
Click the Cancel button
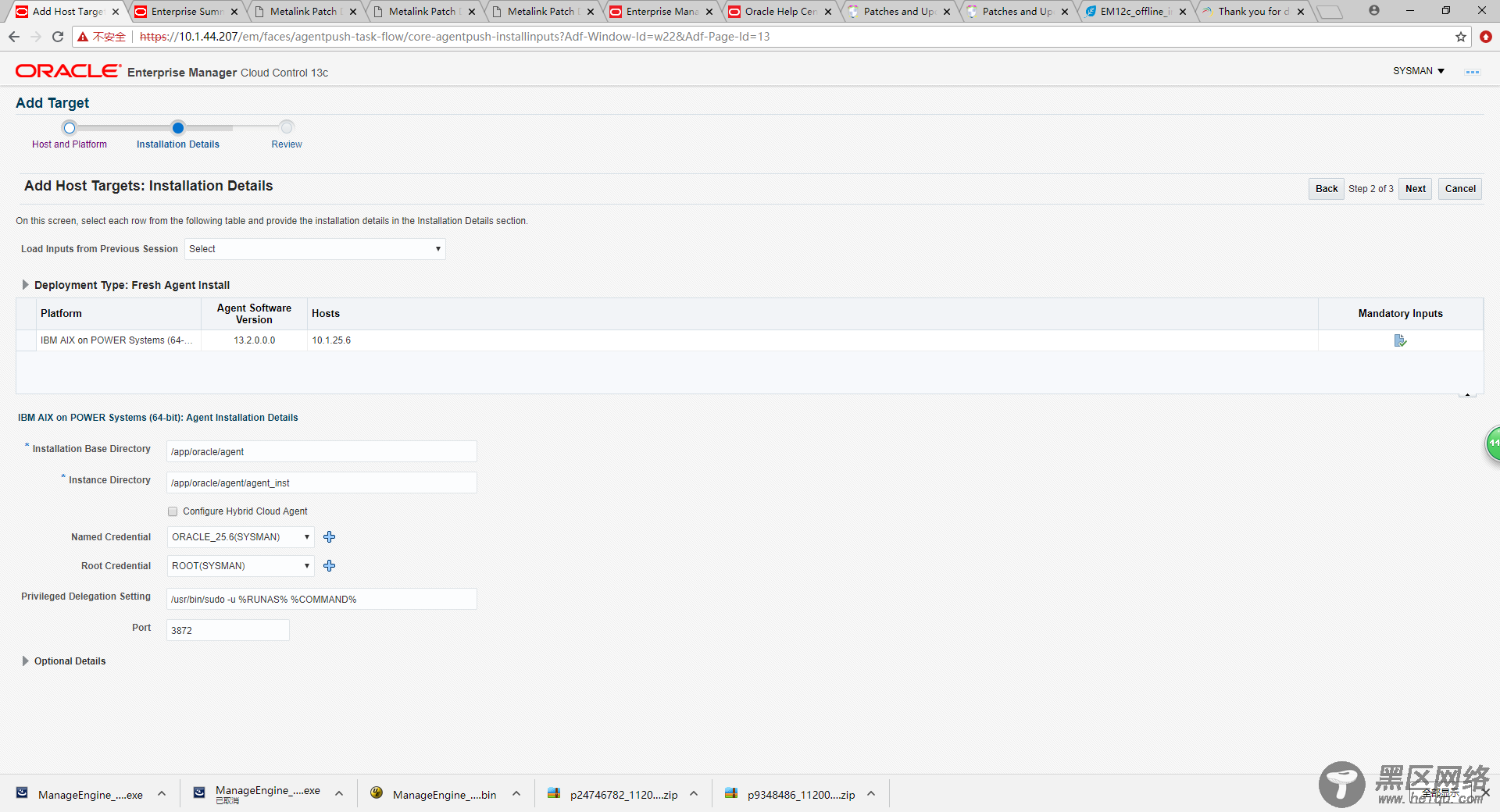click(x=1460, y=189)
